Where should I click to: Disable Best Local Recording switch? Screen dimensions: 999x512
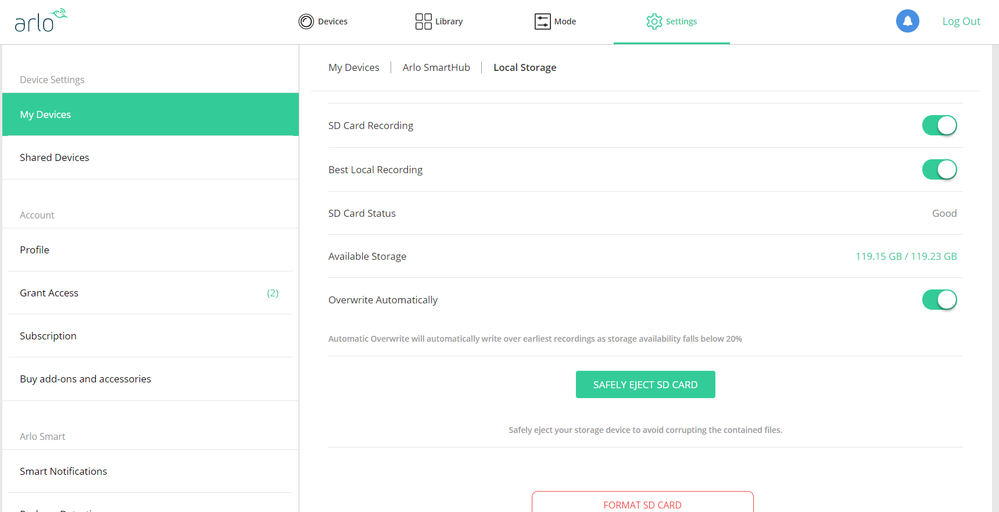coord(939,169)
